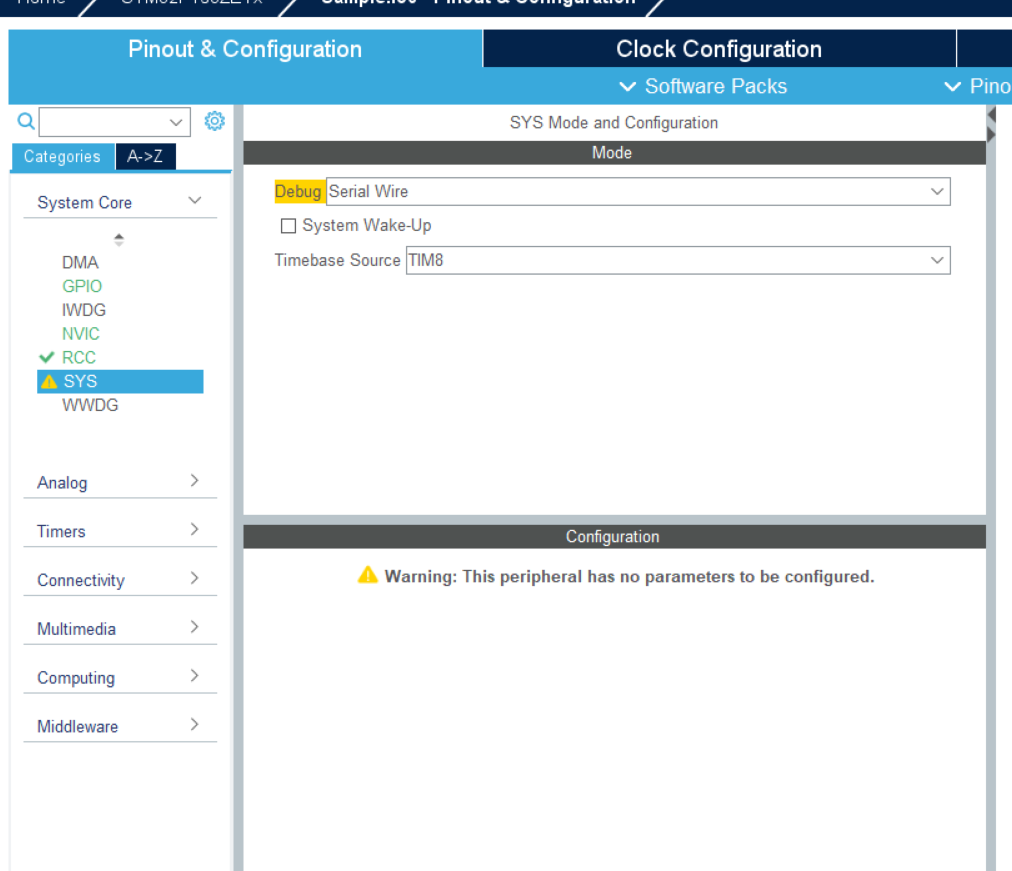Open the peripheral search combo box
Viewport: 1012px width, 871px height.
[115, 122]
